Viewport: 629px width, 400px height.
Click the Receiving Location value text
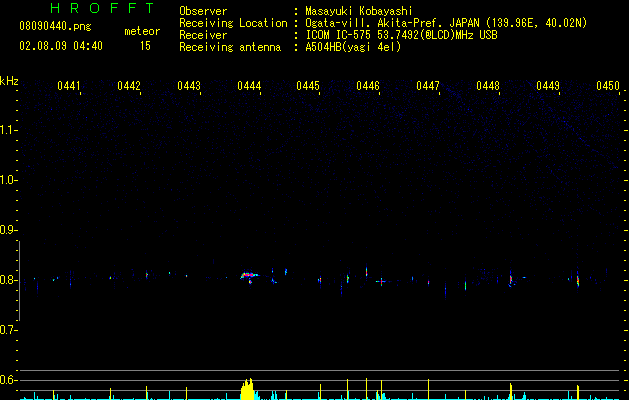pyautogui.click(x=446, y=23)
